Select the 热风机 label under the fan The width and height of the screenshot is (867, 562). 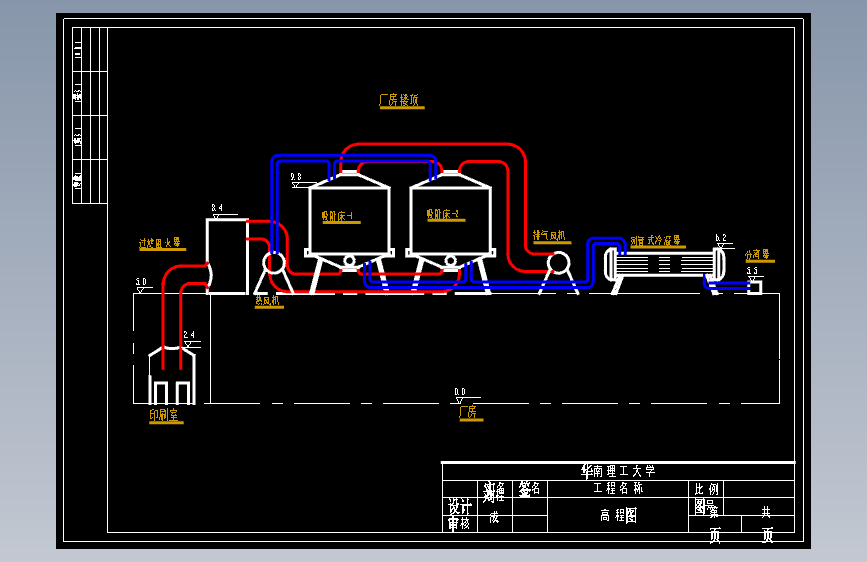point(268,300)
